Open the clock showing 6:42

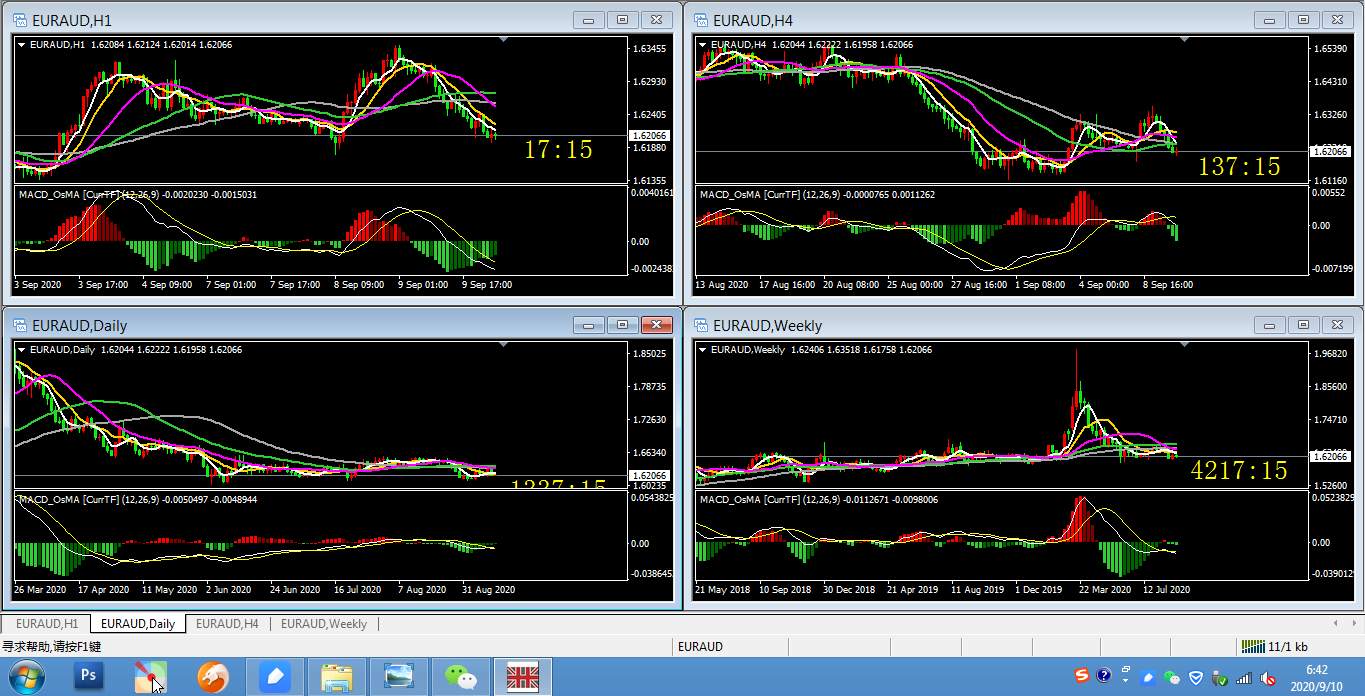1316,678
